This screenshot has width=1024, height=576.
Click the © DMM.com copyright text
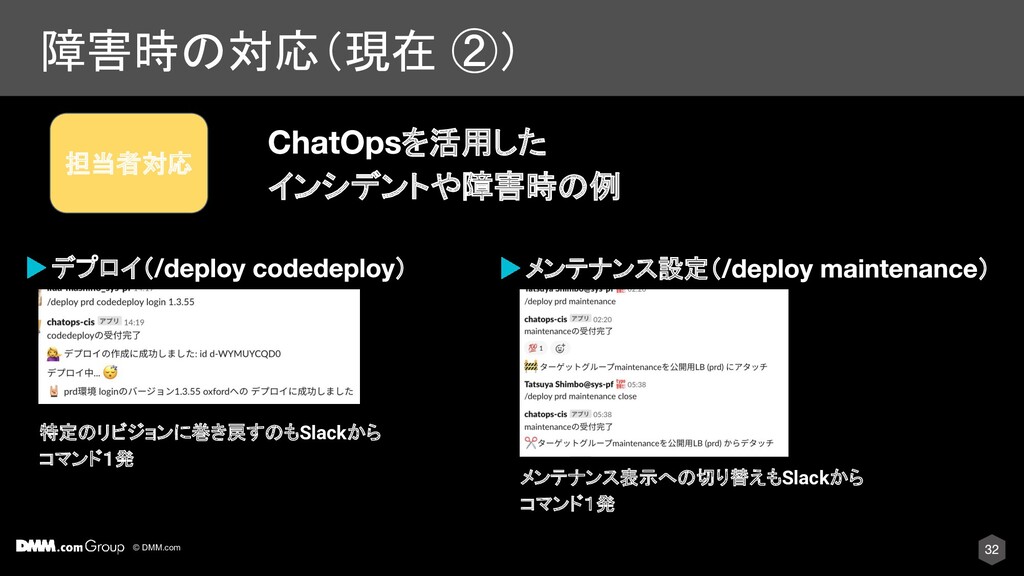pyautogui.click(x=157, y=547)
